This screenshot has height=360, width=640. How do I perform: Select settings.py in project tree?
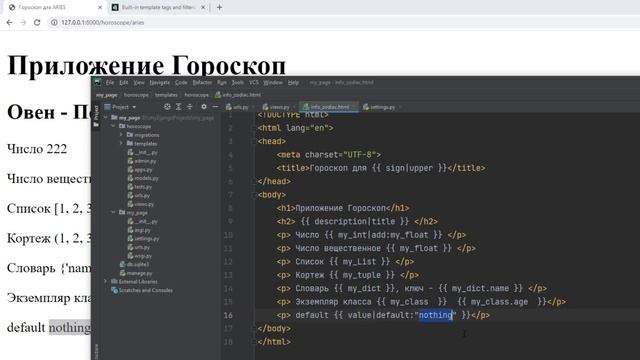(x=143, y=238)
